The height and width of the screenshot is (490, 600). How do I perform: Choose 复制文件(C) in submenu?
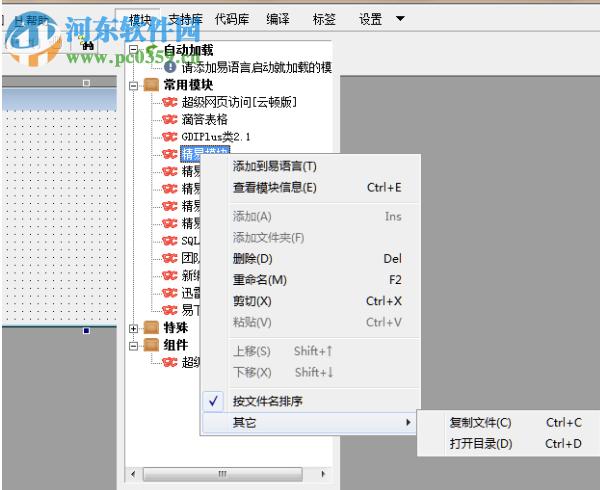(509, 423)
